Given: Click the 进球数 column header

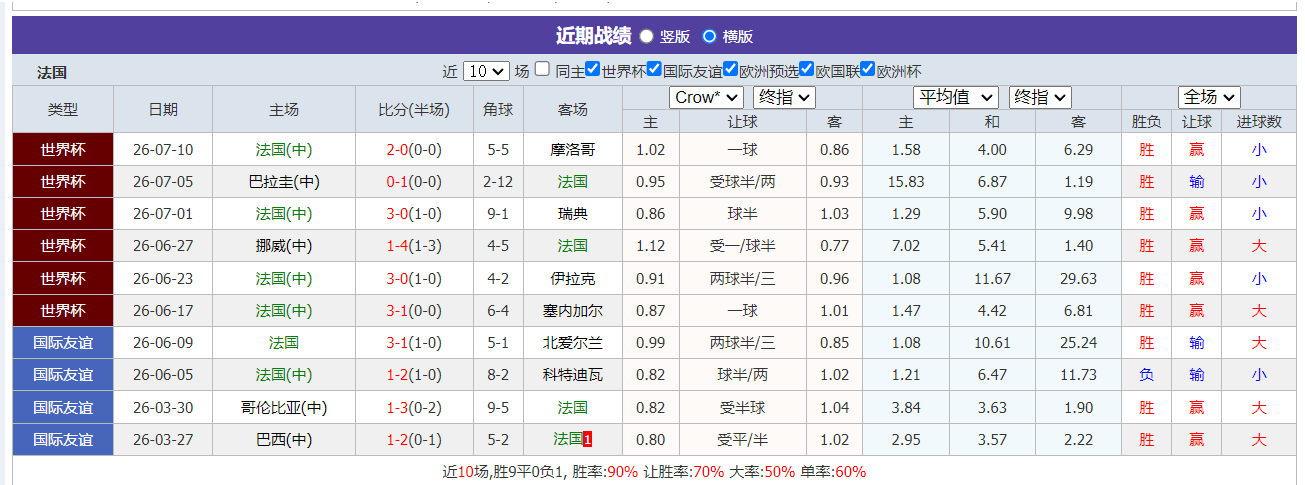Looking at the screenshot, I should click(1259, 121).
